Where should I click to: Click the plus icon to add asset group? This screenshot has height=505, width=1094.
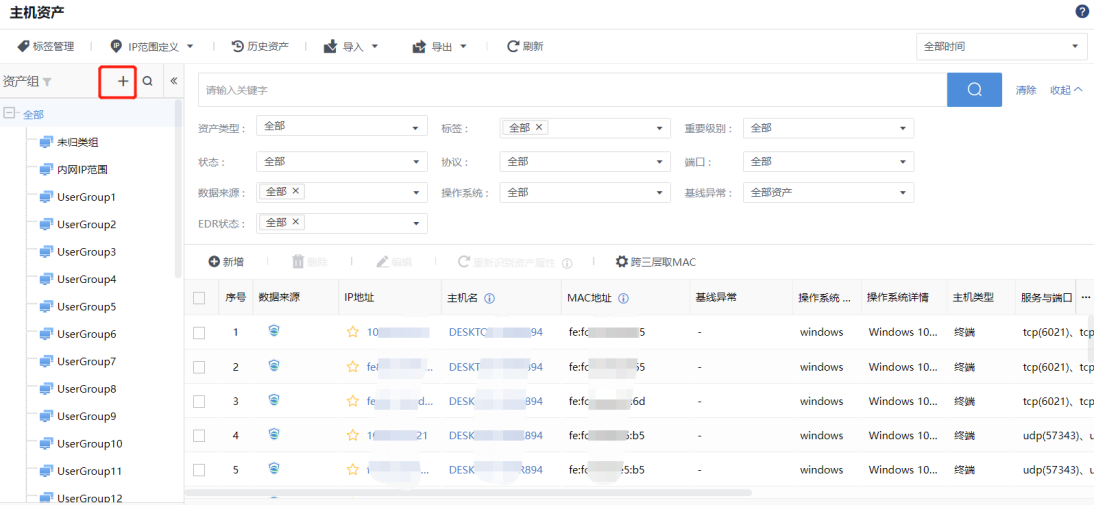123,82
